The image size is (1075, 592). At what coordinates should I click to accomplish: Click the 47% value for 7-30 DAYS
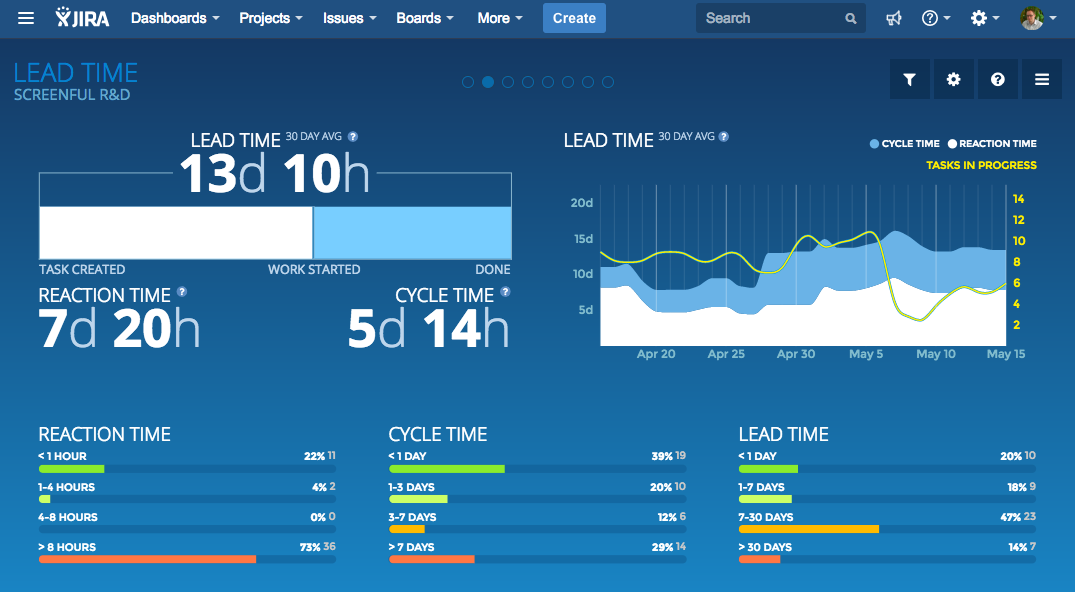(x=1011, y=517)
